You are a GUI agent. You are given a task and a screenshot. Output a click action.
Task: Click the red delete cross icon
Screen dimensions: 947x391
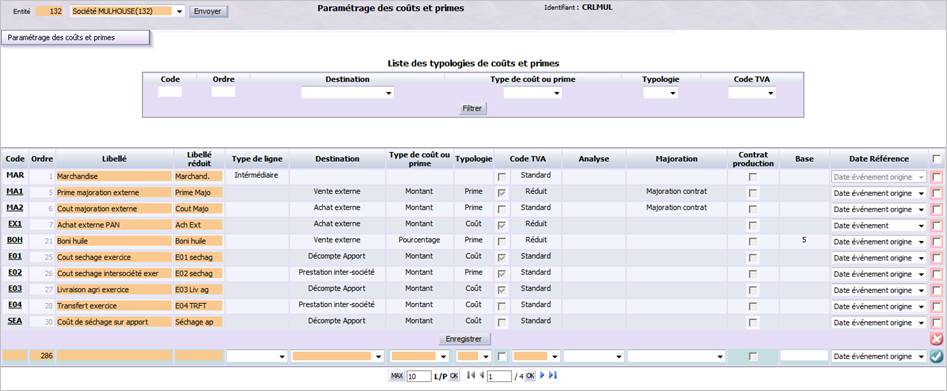pyautogui.click(x=937, y=339)
